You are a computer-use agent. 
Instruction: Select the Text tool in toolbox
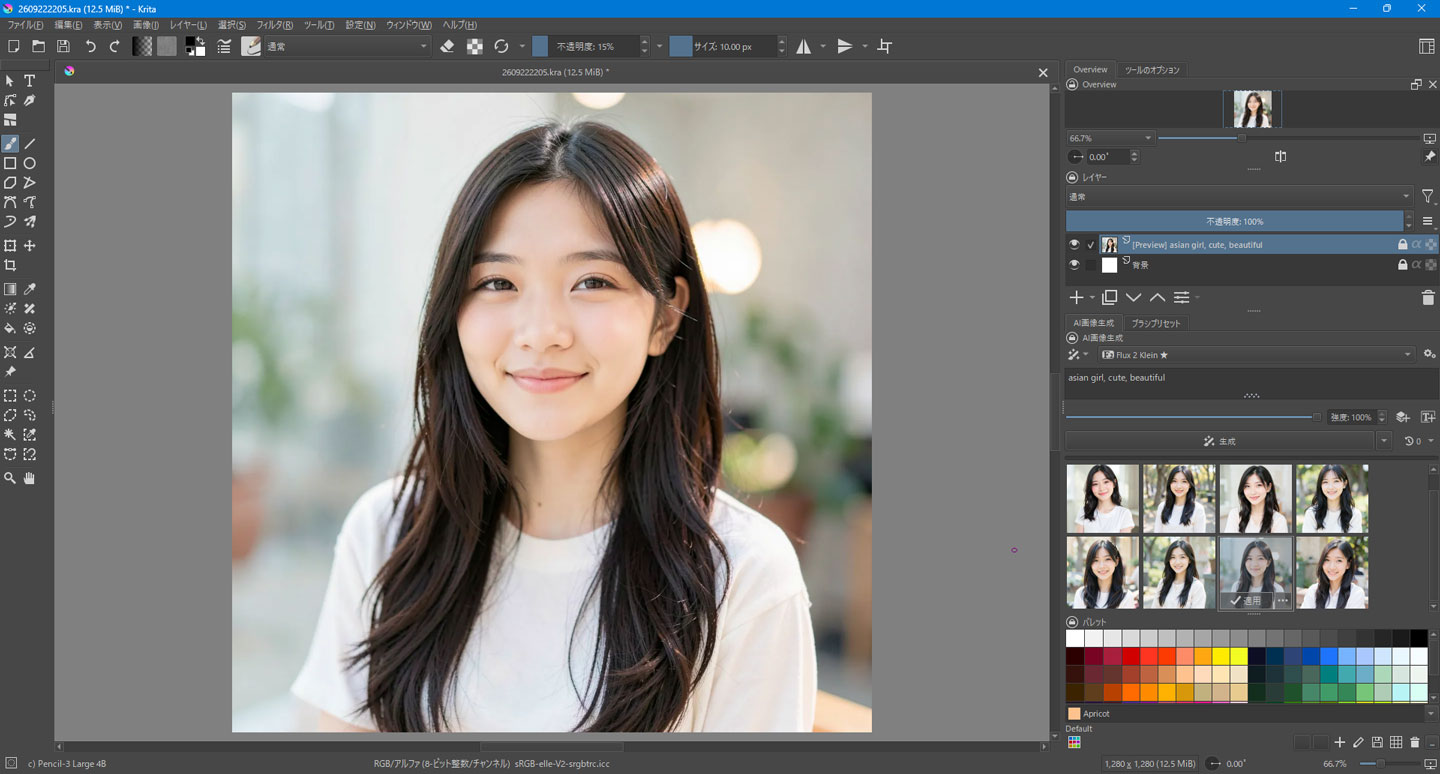point(30,81)
